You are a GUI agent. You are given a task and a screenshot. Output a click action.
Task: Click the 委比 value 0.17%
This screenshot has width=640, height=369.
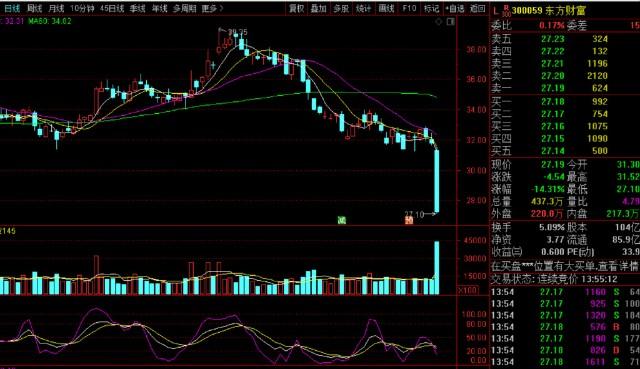[x=551, y=25]
